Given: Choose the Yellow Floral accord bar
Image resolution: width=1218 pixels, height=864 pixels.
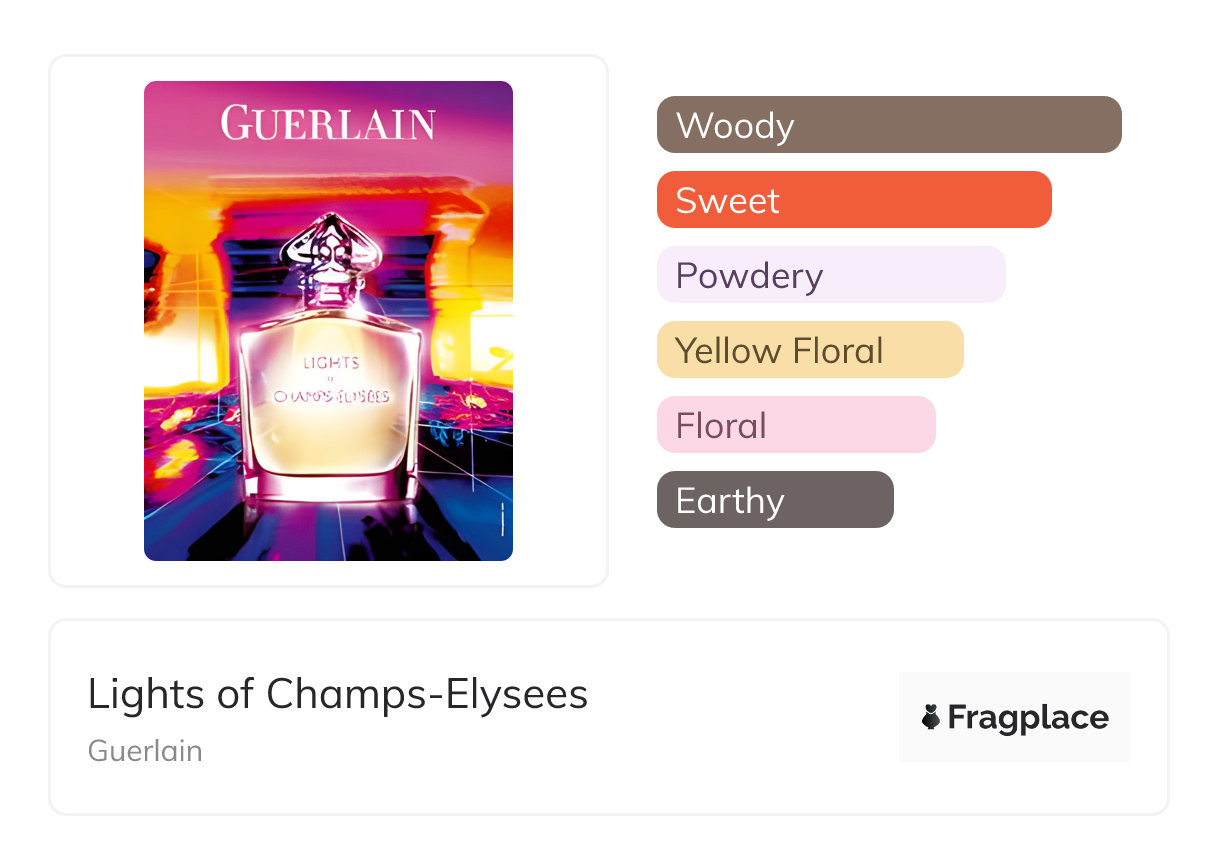Looking at the screenshot, I should click(810, 350).
